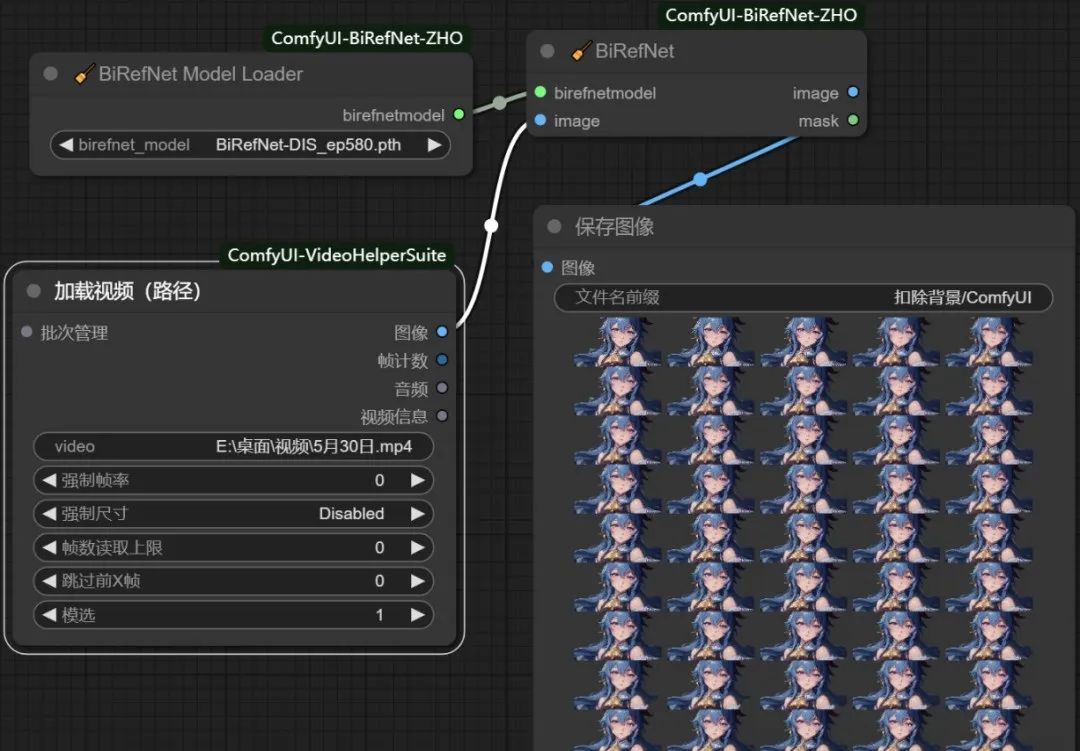Click the 视频信息 output socket
This screenshot has width=1080, height=751.
(442, 415)
